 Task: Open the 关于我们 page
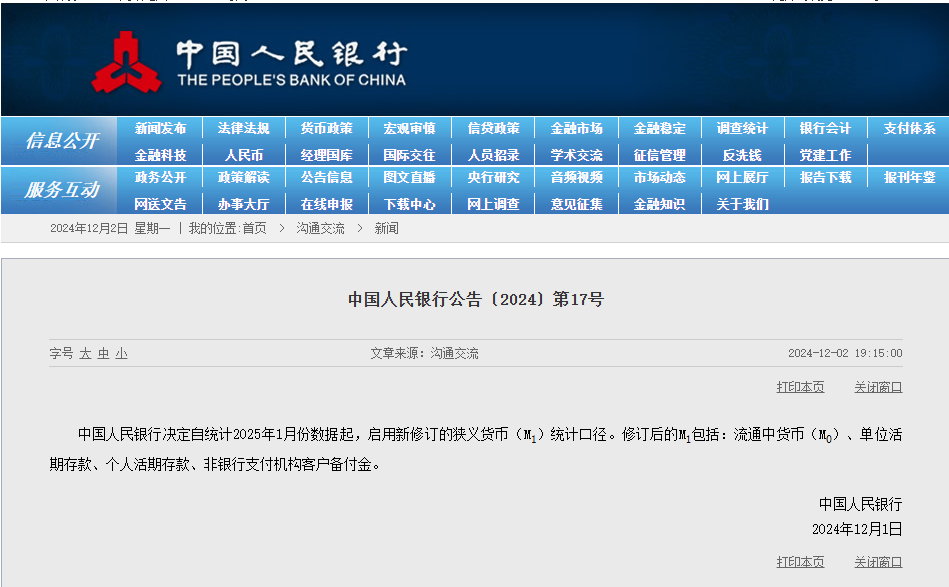tap(742, 204)
